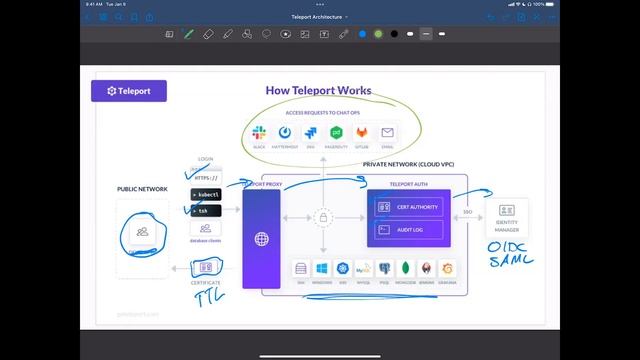The height and width of the screenshot is (360, 640).
Task: Select the Image insert tool
Action: coord(305,34)
